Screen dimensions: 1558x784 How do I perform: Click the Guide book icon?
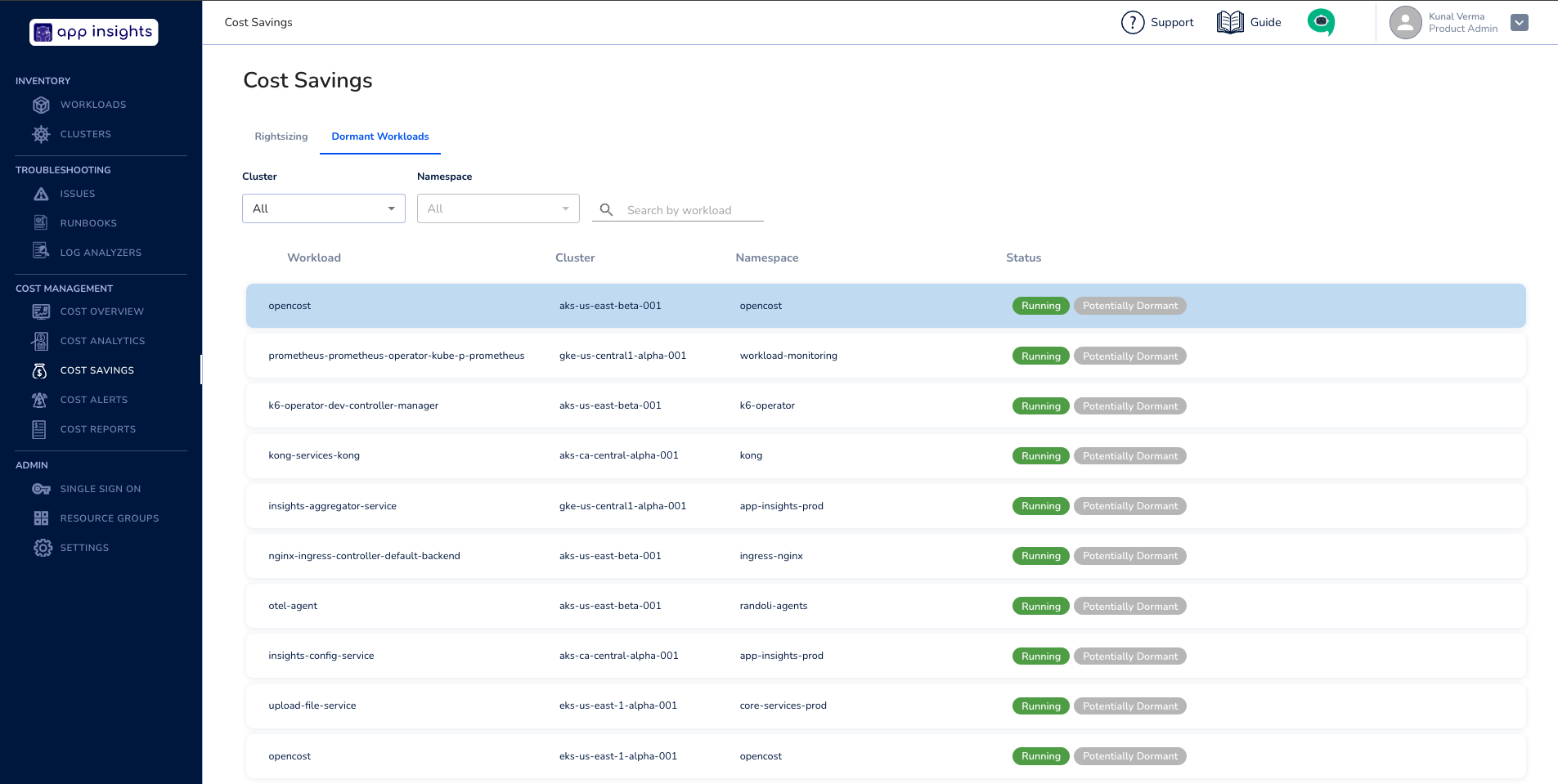pos(1229,22)
